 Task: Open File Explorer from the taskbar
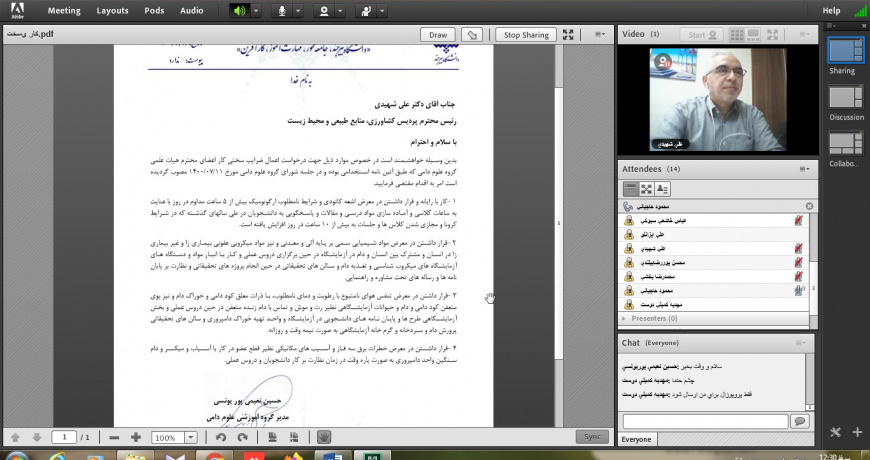point(135,456)
